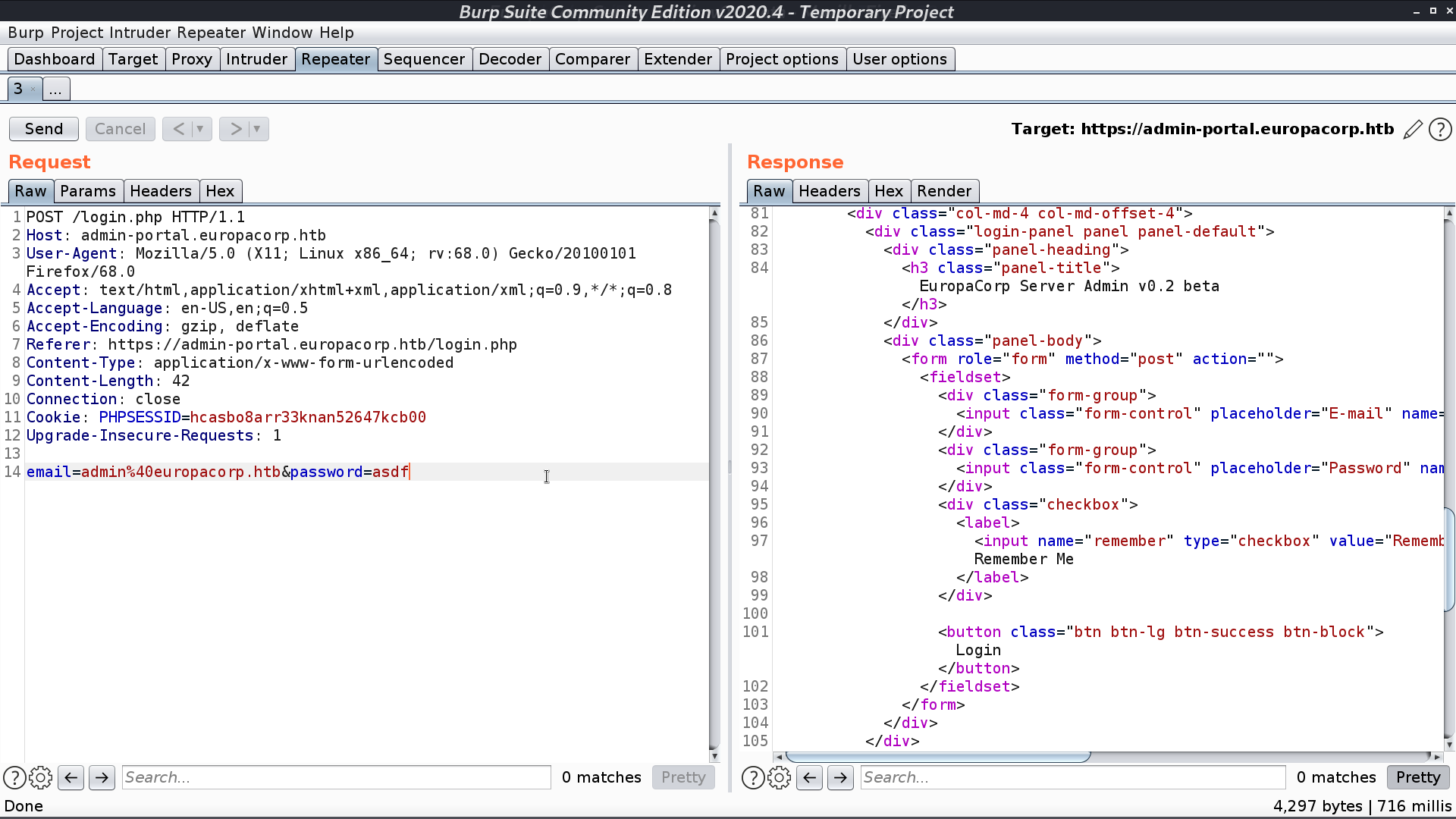Show response Headers view
The height and width of the screenshot is (819, 1456).
[830, 191]
